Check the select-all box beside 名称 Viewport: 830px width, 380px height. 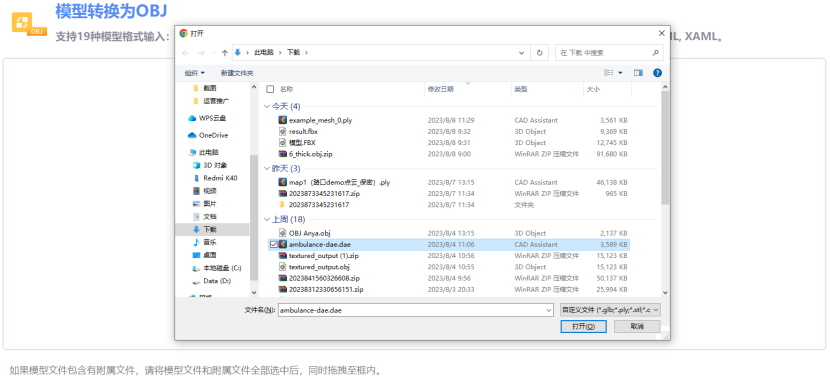270,89
